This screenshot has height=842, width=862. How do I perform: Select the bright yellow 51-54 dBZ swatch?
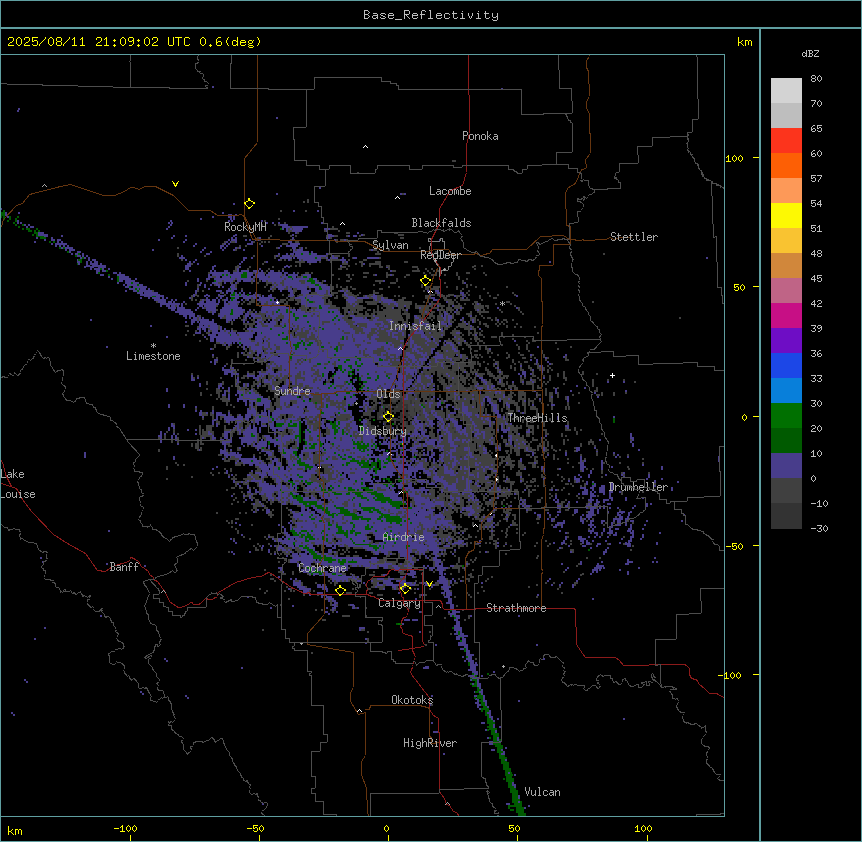[x=786, y=215]
